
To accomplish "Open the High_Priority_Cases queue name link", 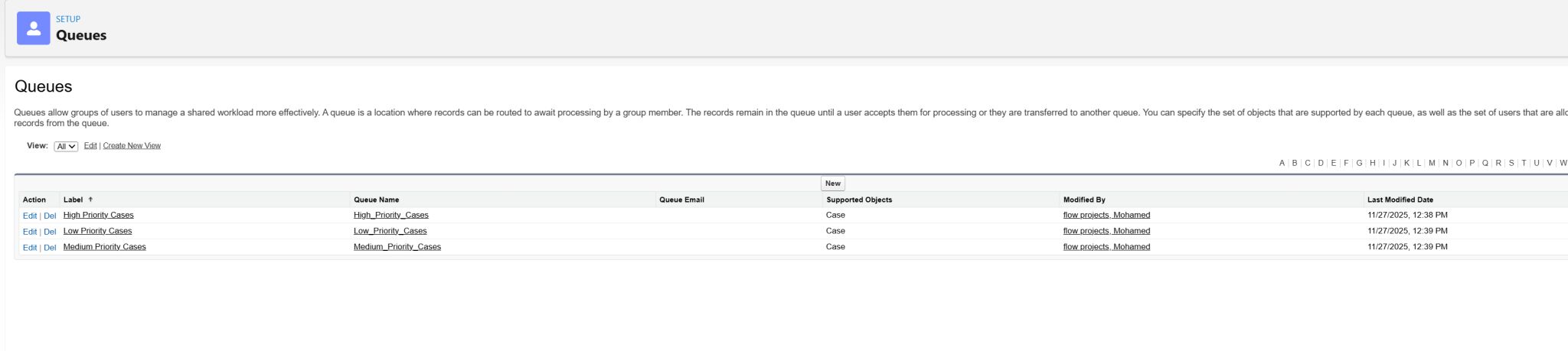I will 390,215.
